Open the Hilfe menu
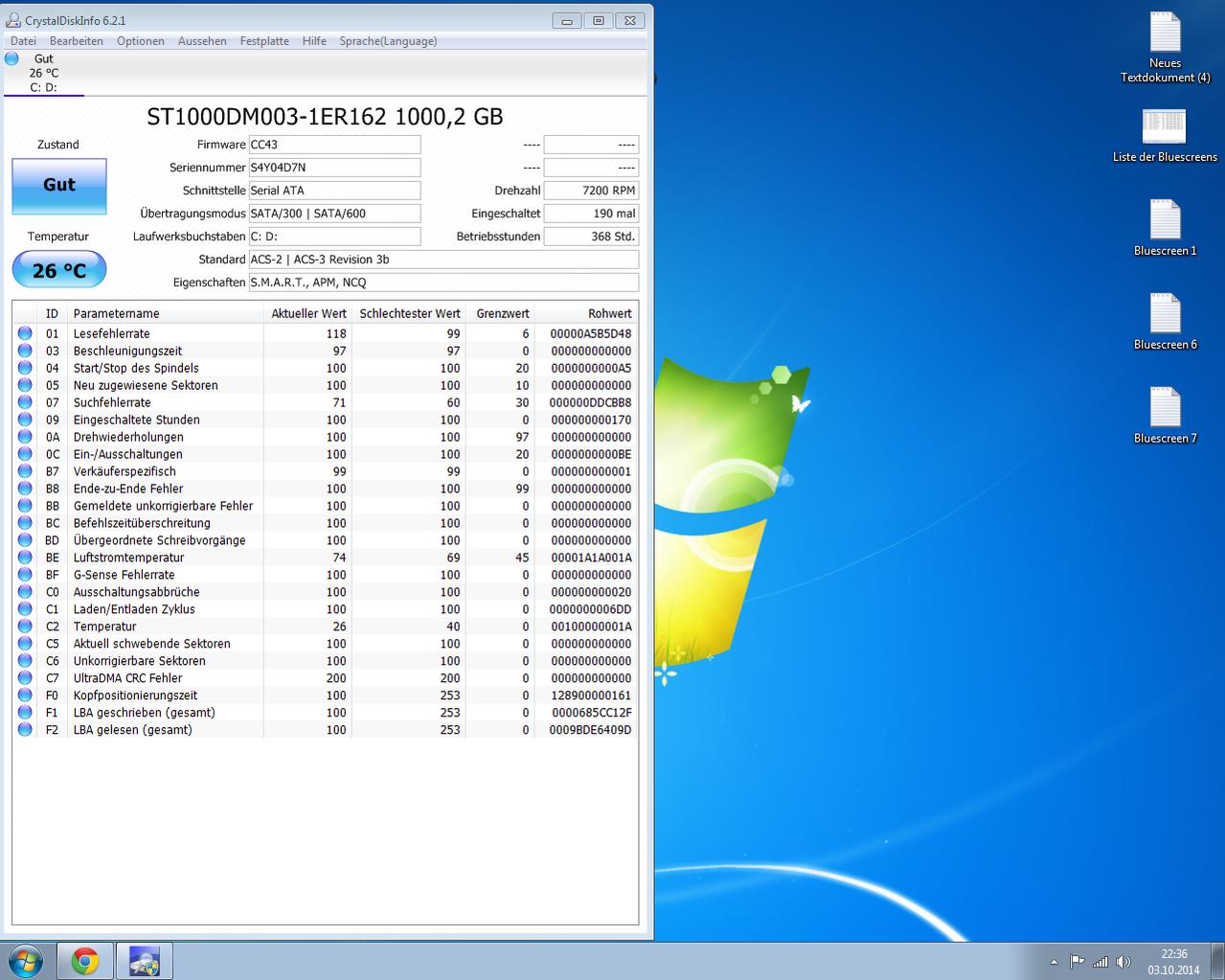 (314, 41)
